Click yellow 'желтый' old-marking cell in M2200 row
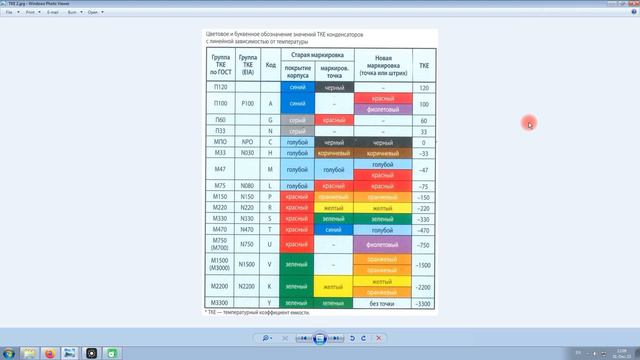This screenshot has width=640, height=360. (333, 287)
